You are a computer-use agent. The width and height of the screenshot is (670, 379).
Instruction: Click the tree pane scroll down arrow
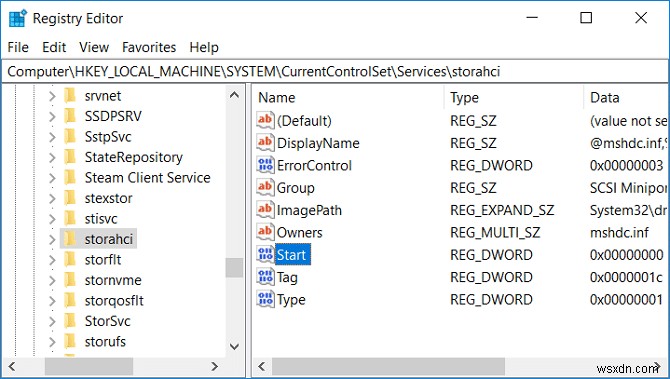point(234,347)
